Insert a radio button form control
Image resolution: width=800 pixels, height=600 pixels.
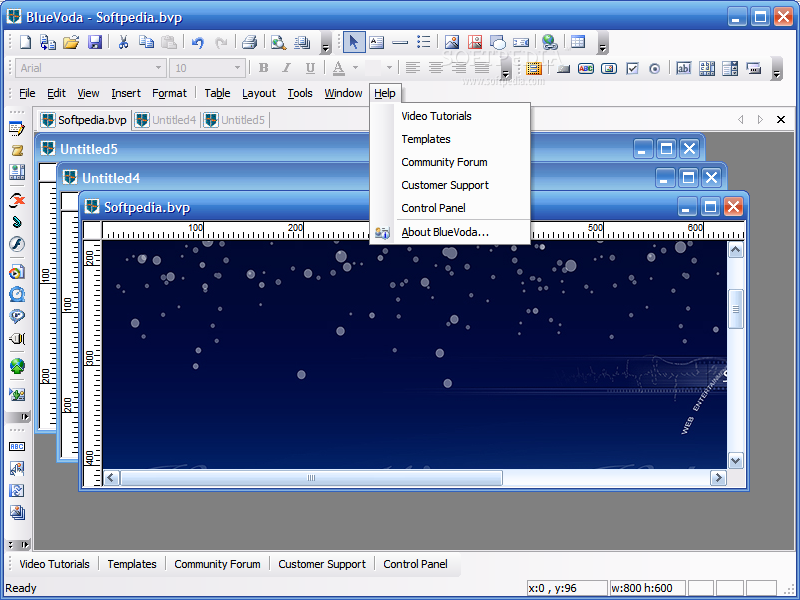point(655,68)
